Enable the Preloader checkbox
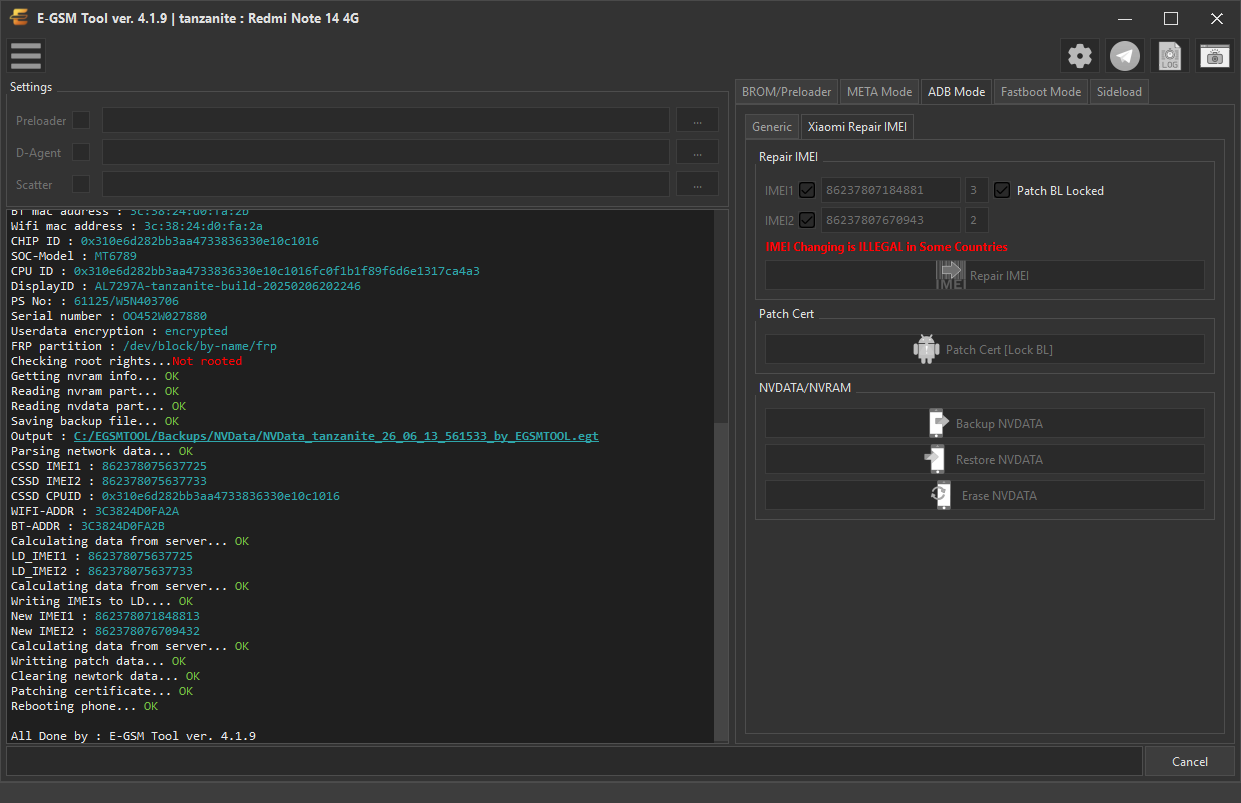Viewport: 1241px width, 803px height. click(x=81, y=120)
